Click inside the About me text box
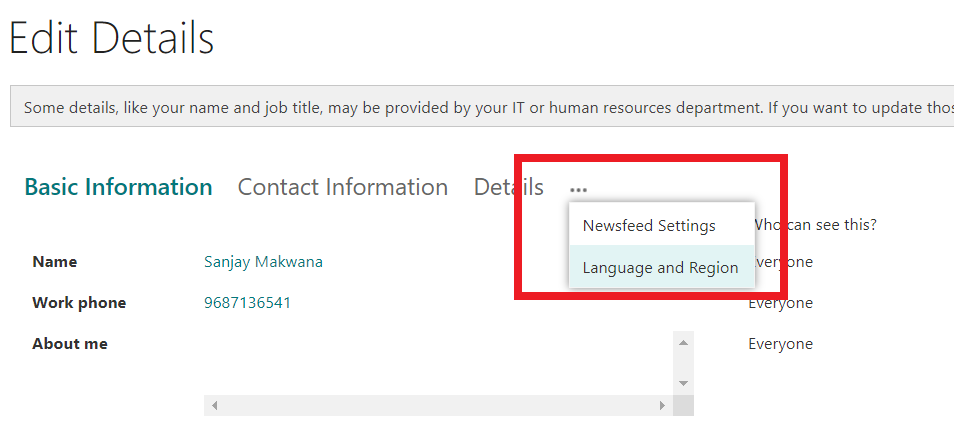954x431 pixels. [438, 363]
